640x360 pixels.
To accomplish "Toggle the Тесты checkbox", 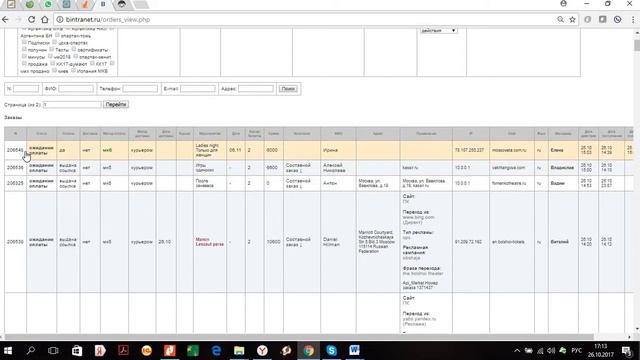I will tap(51, 49).
